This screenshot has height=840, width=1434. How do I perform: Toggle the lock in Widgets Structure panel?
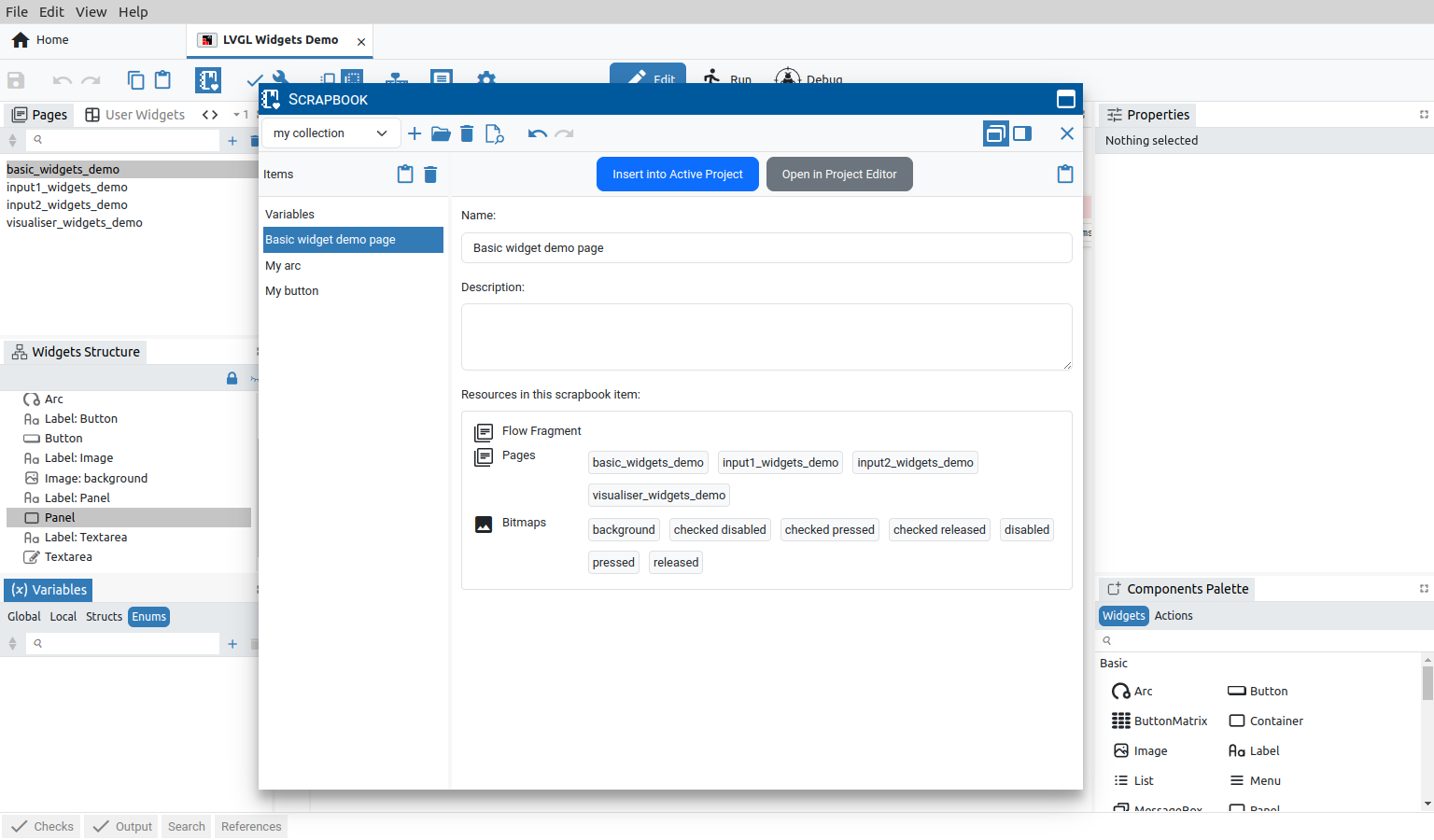pos(232,378)
